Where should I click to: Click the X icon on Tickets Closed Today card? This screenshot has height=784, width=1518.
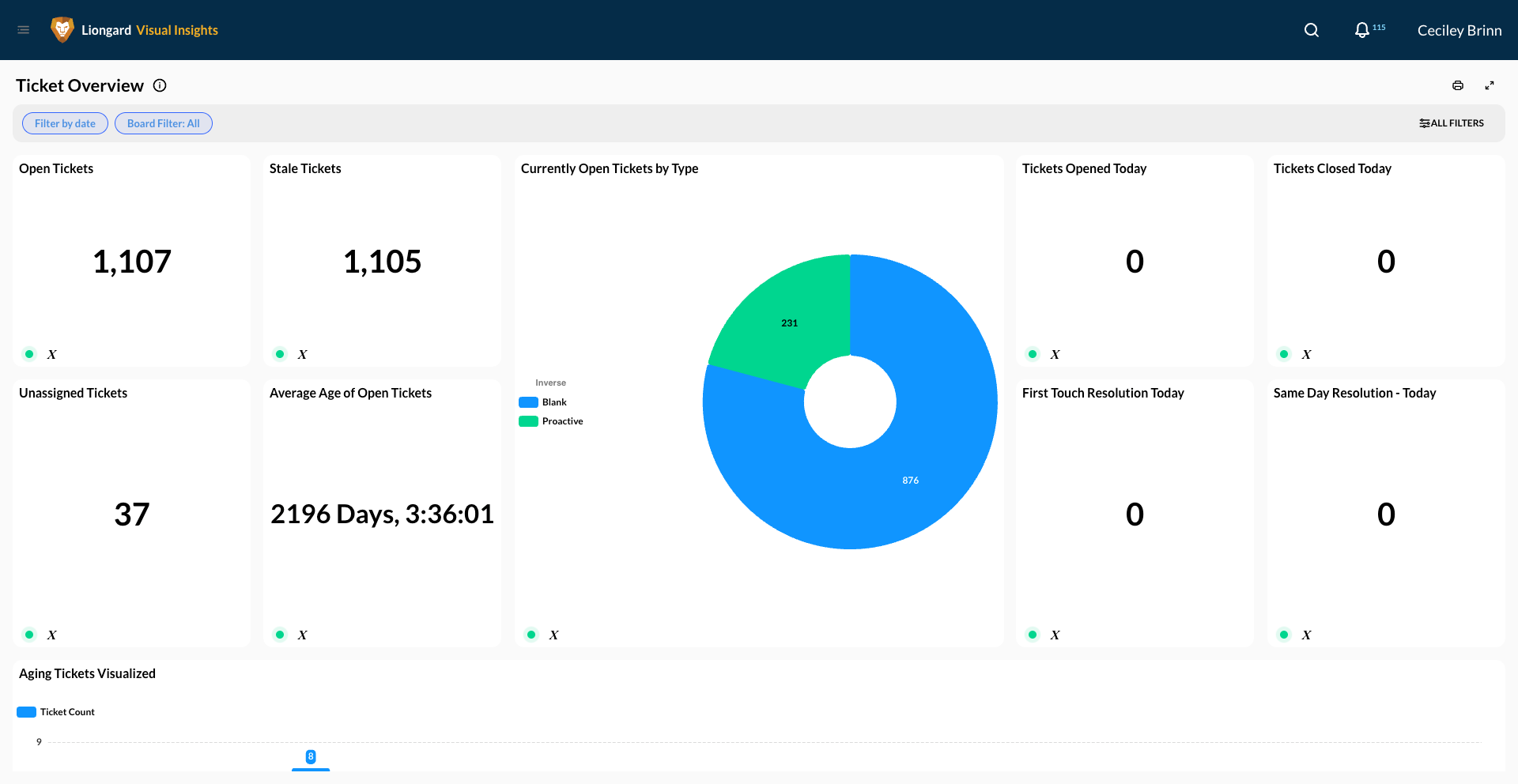(1307, 354)
